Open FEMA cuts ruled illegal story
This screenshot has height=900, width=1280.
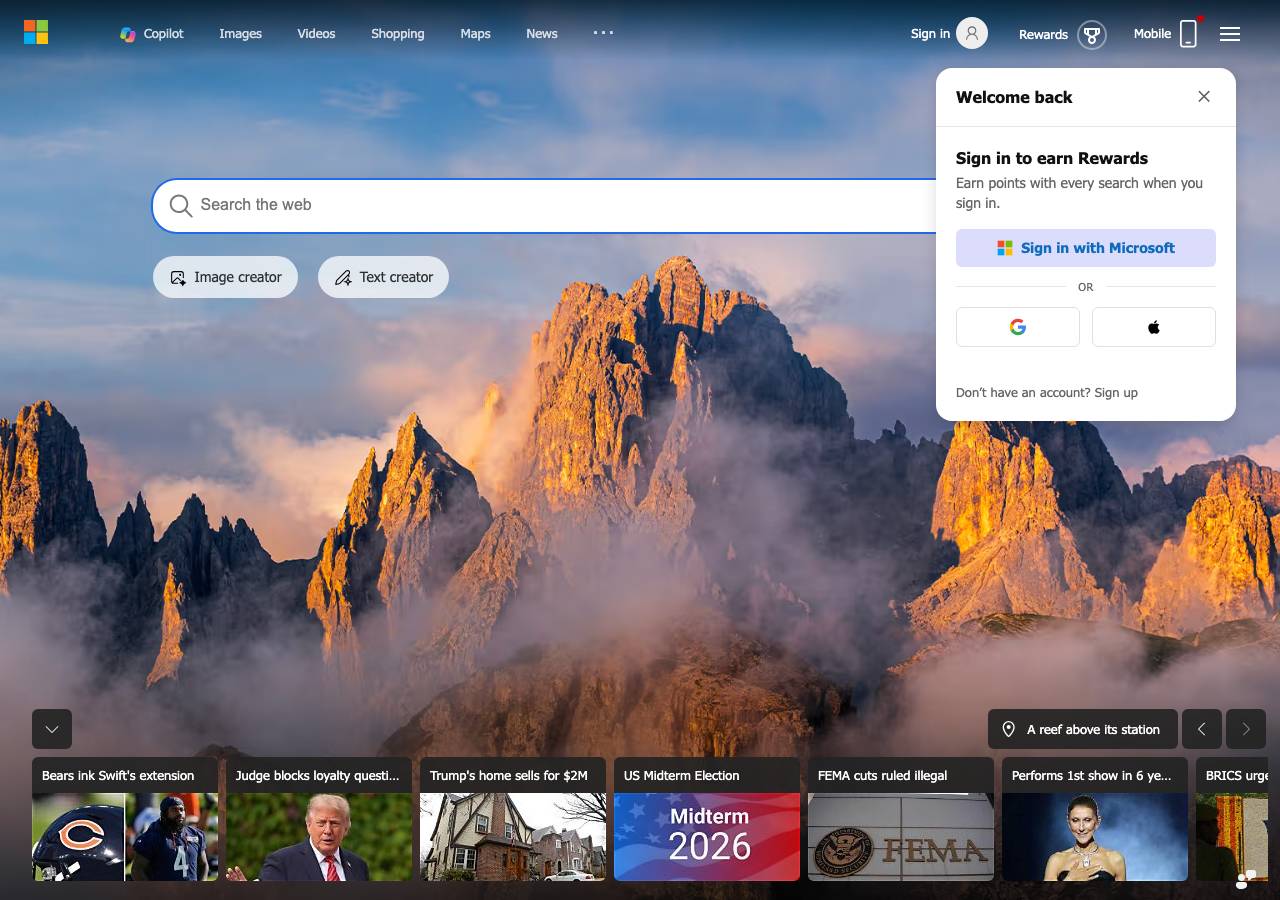pos(901,819)
